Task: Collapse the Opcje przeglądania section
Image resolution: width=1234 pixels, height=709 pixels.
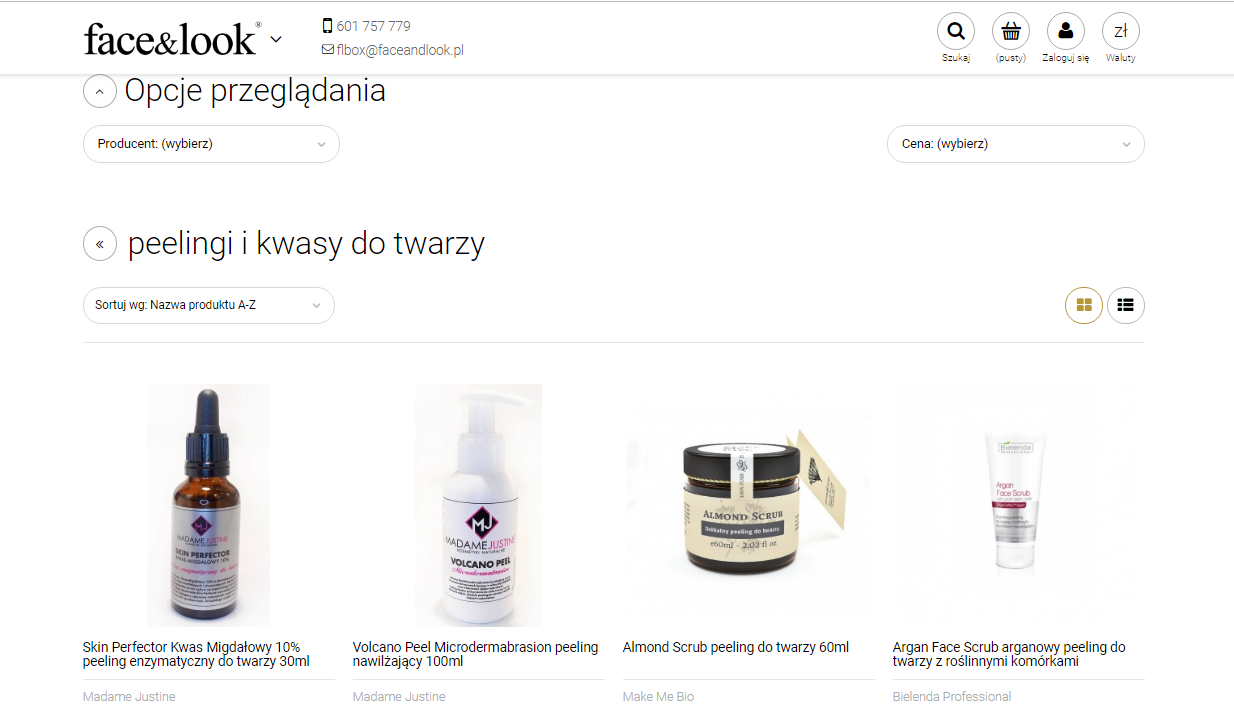Action: tap(100, 92)
